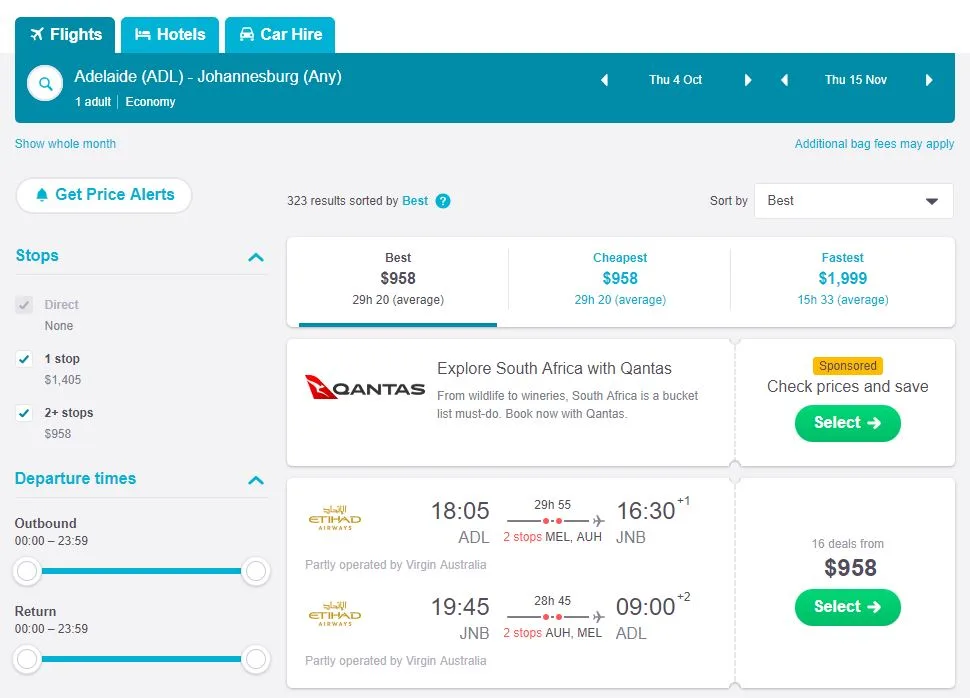Go to previous outbound date arrow
Screen dimensions: 970x698
[604, 80]
